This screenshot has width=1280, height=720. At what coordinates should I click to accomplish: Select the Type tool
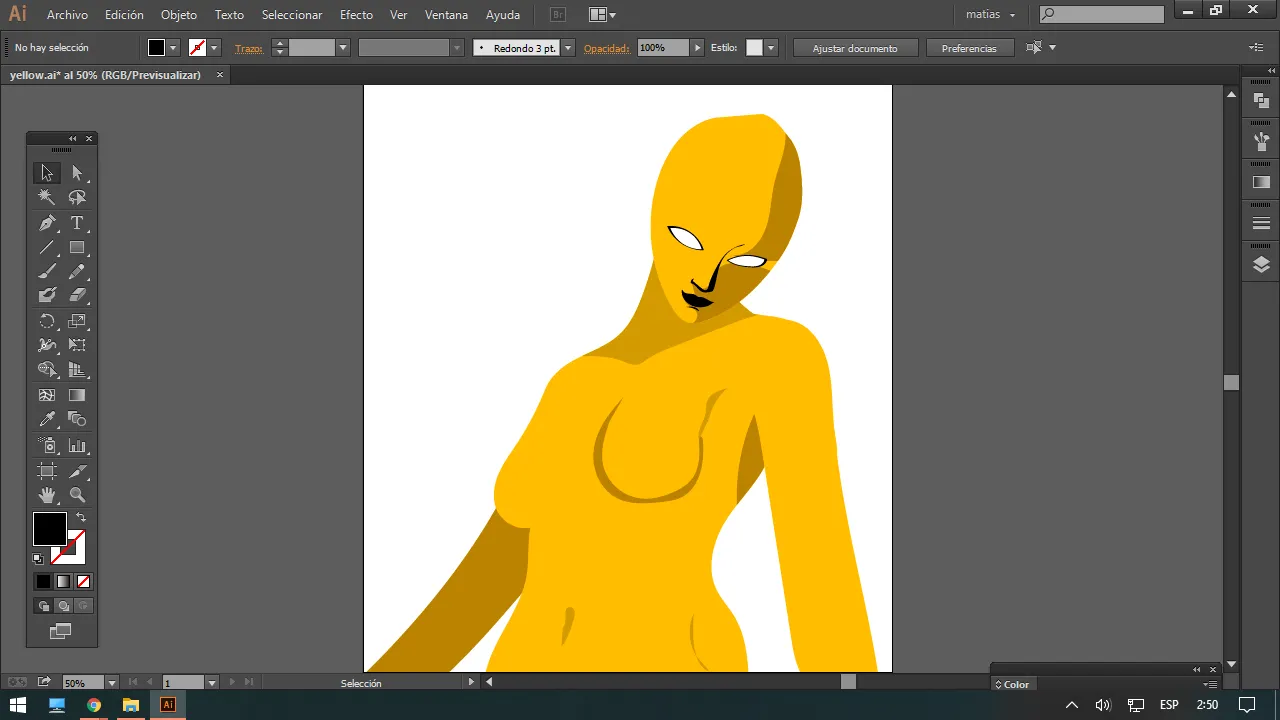[77, 223]
